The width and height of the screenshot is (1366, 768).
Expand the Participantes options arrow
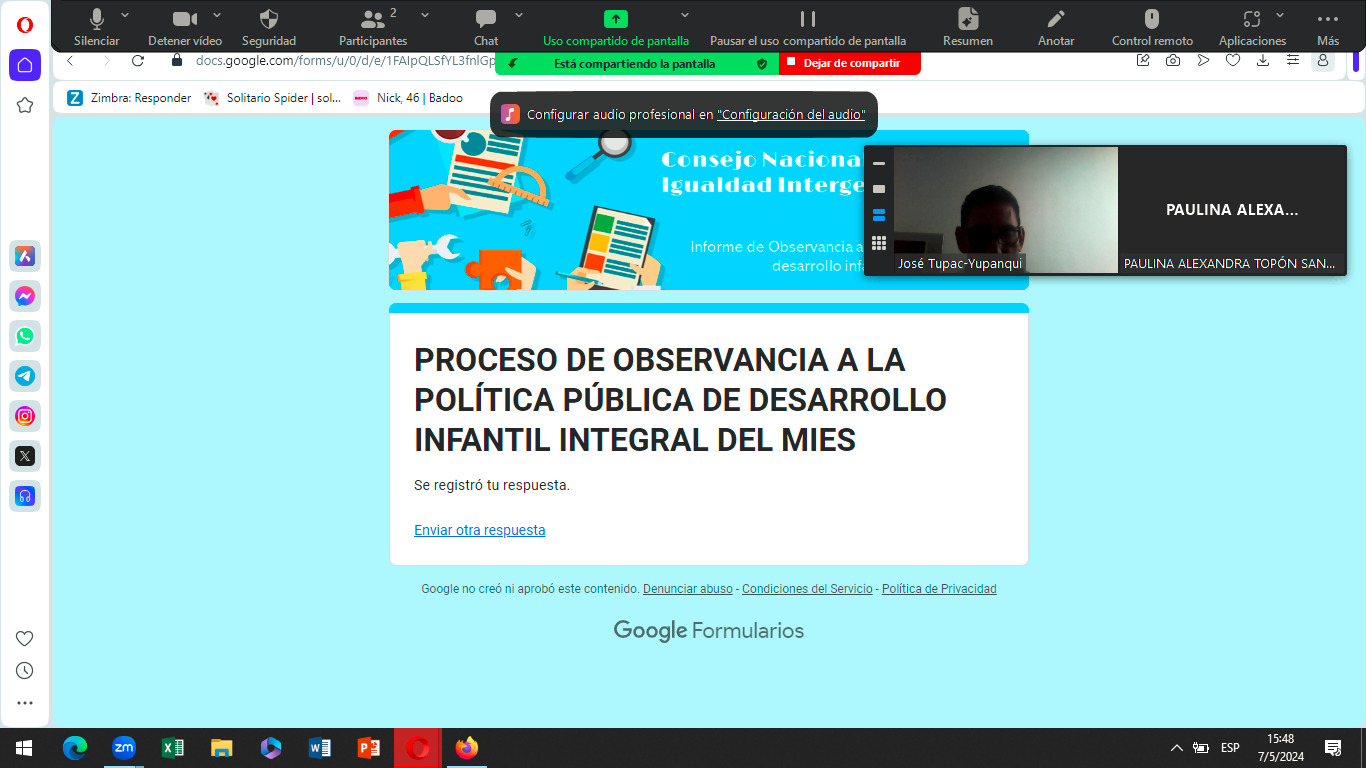[x=425, y=15]
